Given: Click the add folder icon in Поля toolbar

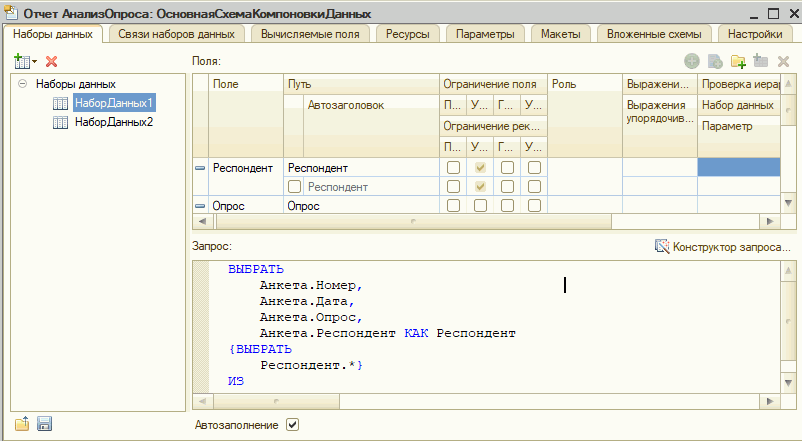Looking at the screenshot, I should 738,61.
